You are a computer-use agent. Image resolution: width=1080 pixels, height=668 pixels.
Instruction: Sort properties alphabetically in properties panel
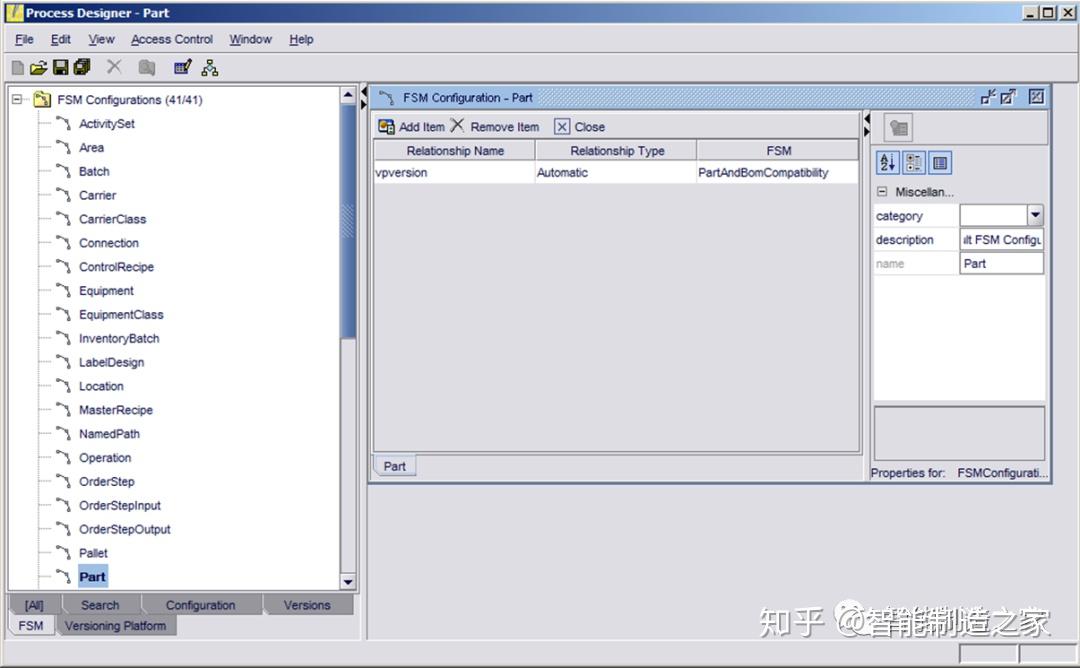pyautogui.click(x=887, y=162)
